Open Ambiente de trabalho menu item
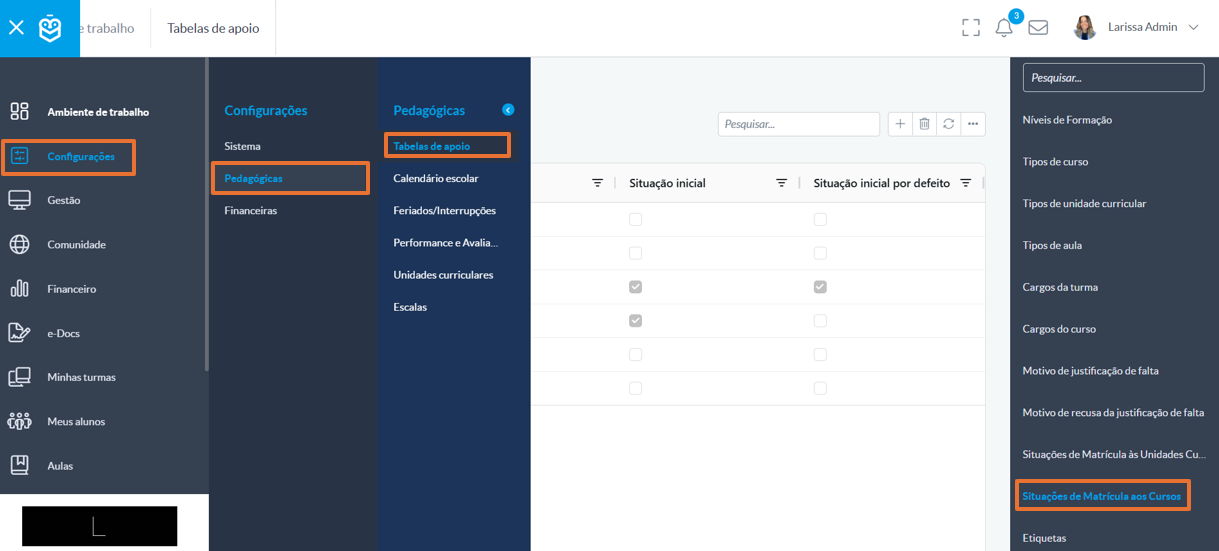This screenshot has height=551, width=1219. (98, 112)
